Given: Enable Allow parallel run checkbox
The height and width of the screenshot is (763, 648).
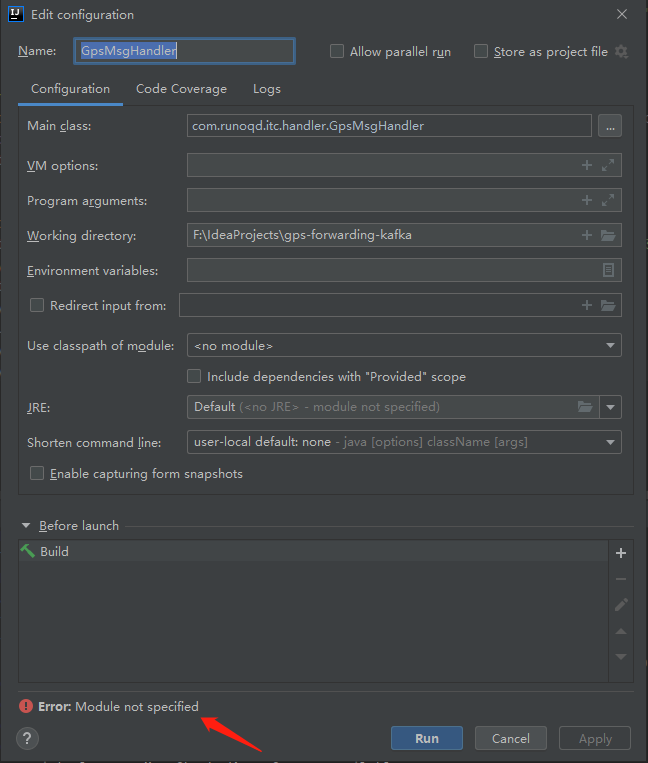Looking at the screenshot, I should coord(337,51).
